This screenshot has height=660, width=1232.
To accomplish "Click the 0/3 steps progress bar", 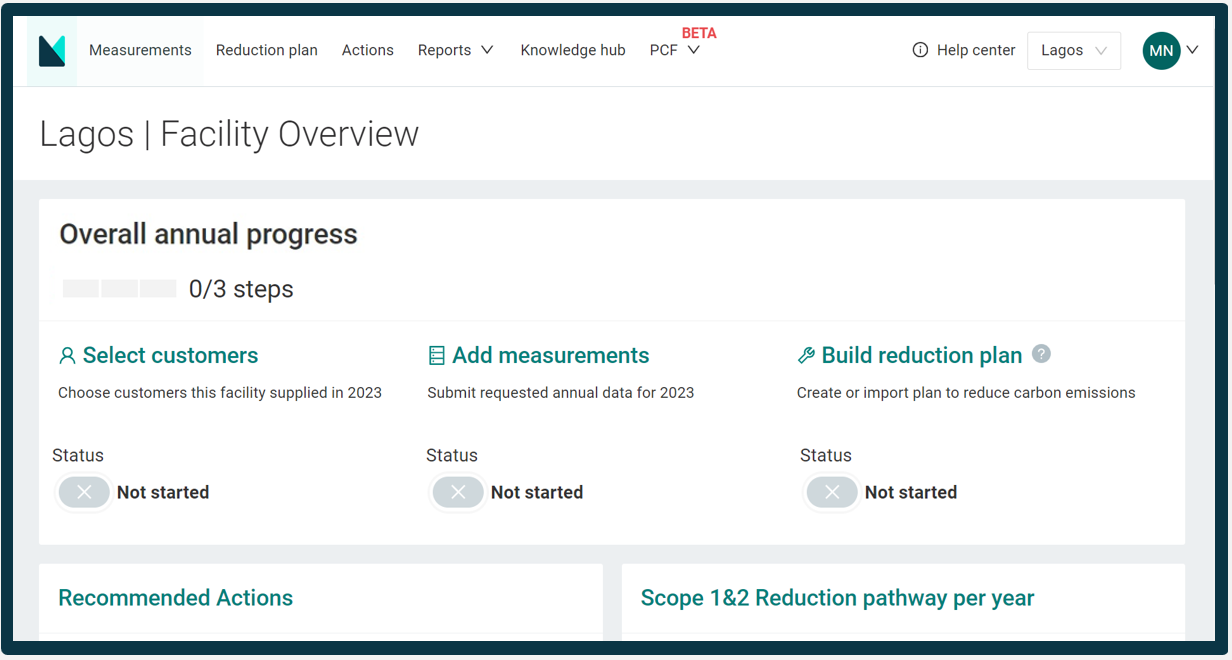I will tap(119, 289).
